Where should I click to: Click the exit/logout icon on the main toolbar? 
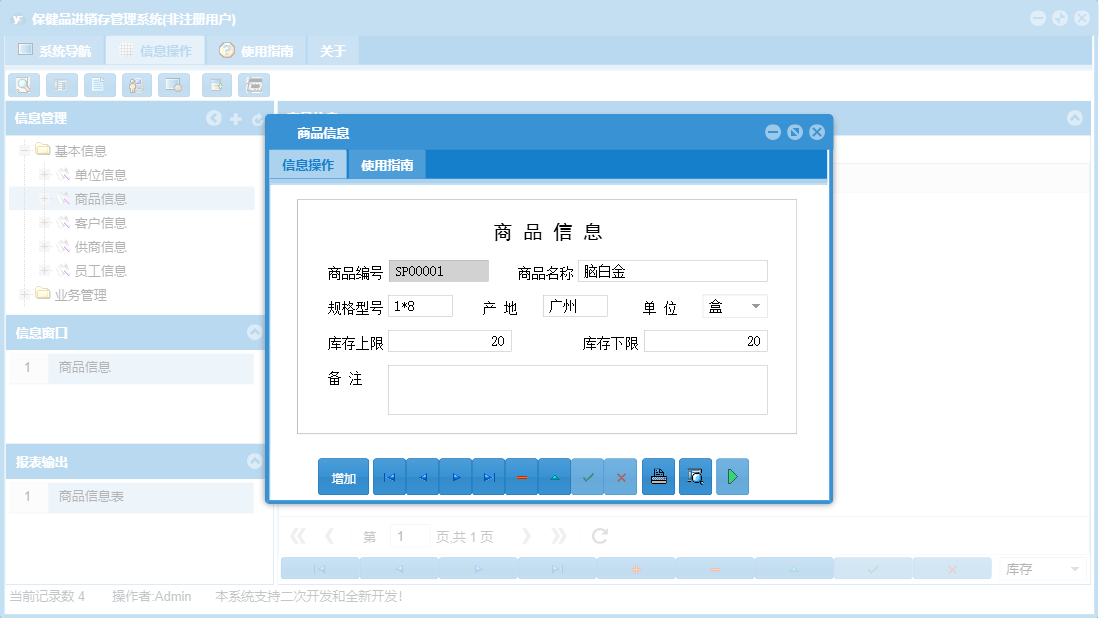tap(216, 85)
